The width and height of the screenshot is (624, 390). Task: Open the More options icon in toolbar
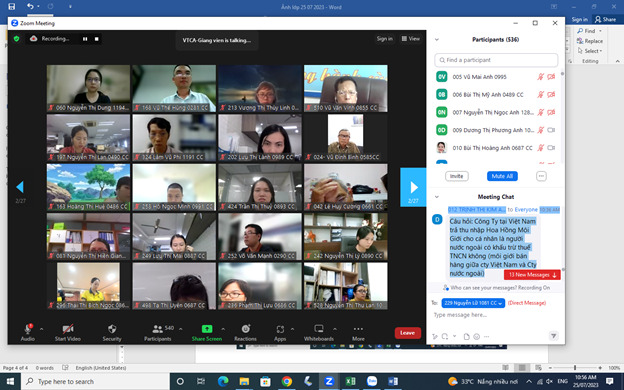click(x=358, y=329)
